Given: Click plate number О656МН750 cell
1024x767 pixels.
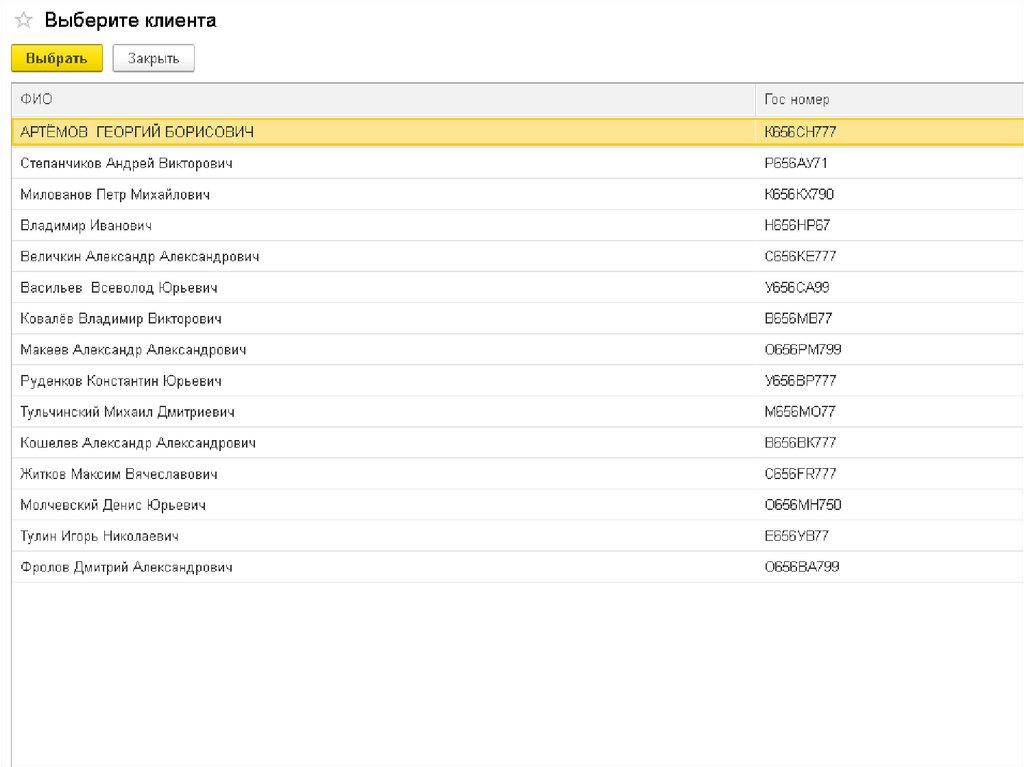Looking at the screenshot, I should click(x=802, y=505).
